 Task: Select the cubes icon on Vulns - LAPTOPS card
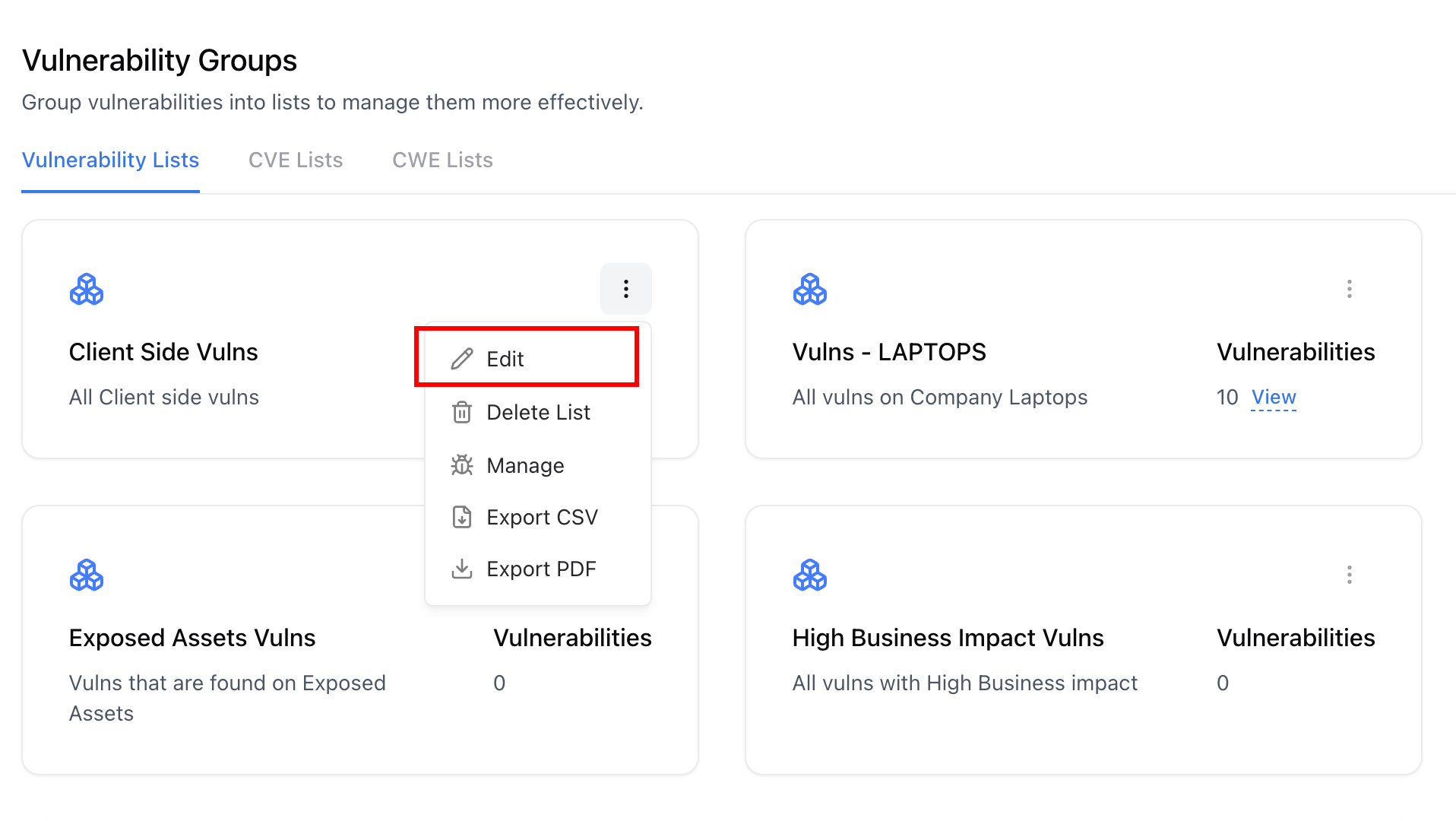809,289
